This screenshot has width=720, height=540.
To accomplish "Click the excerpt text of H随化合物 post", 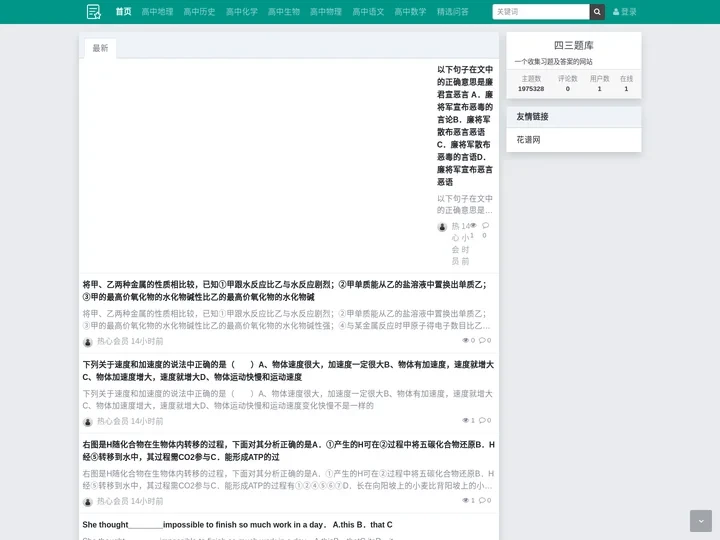I will [288, 479].
